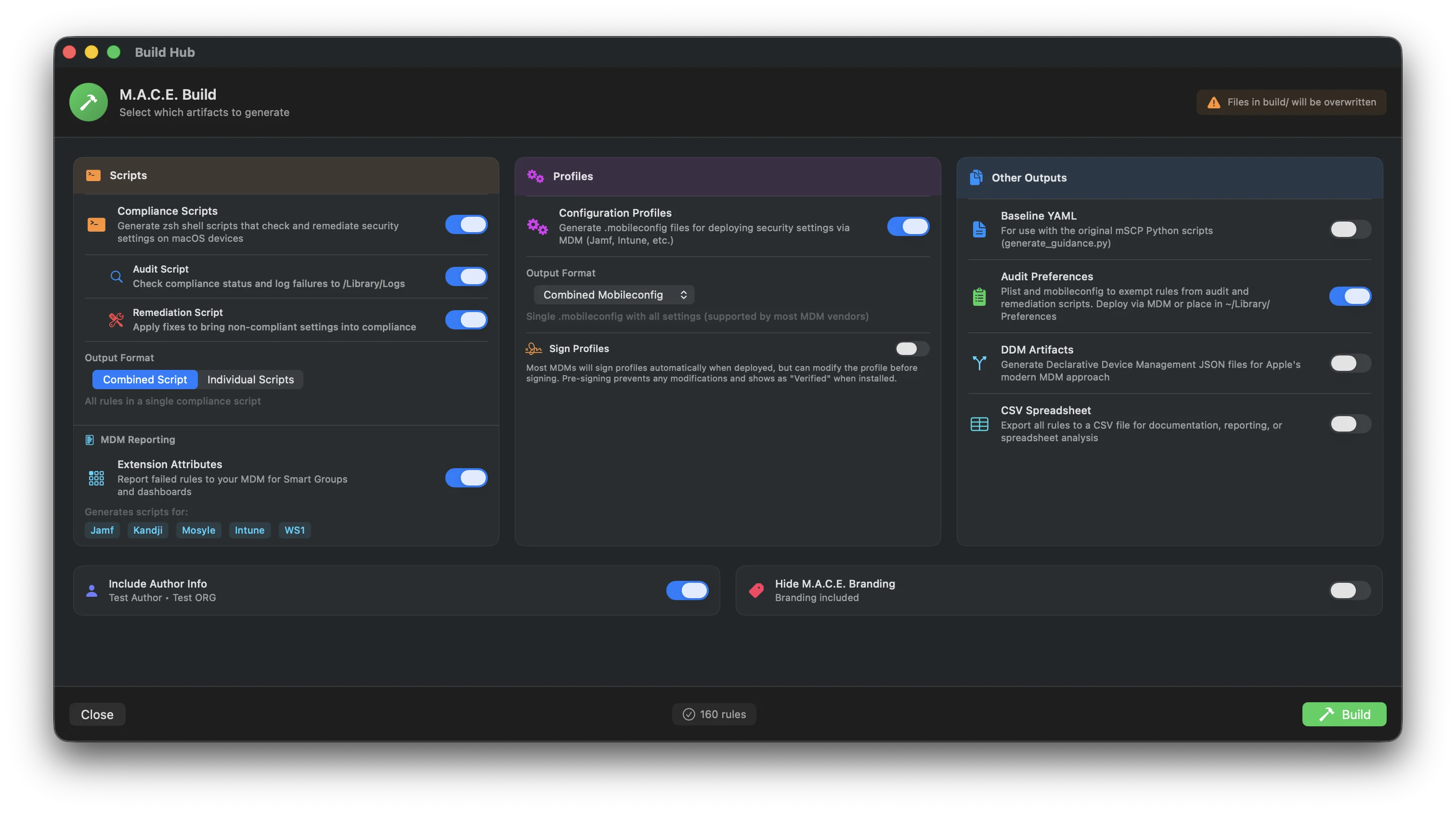
Task: Select the Combined Script segment
Action: (145, 380)
